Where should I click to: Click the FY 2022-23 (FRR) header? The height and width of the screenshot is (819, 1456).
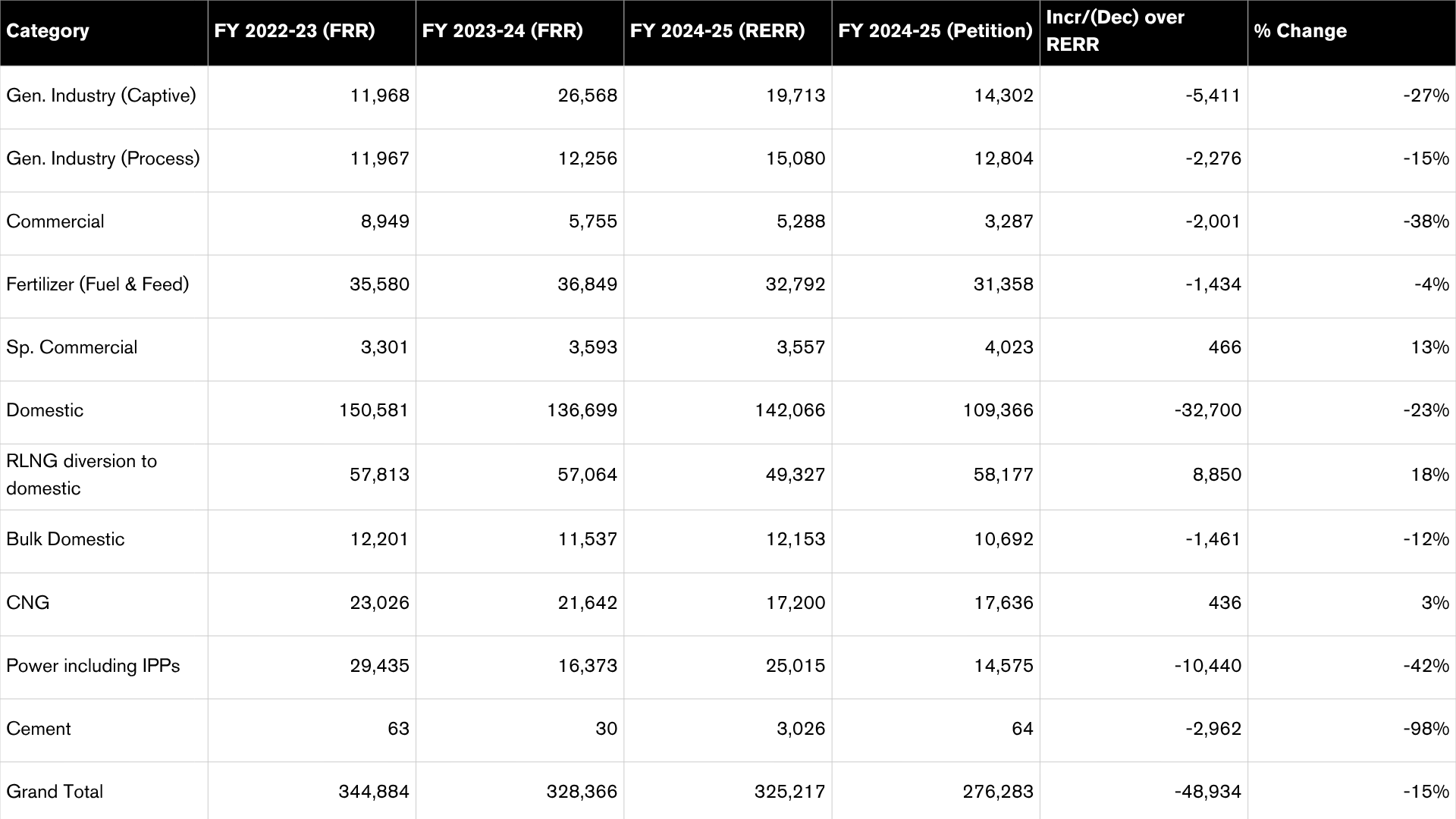[312, 33]
